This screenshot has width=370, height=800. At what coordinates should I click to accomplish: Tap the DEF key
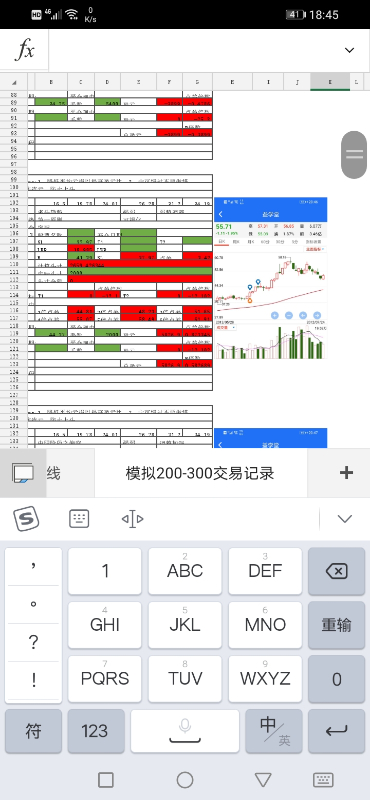point(265,571)
